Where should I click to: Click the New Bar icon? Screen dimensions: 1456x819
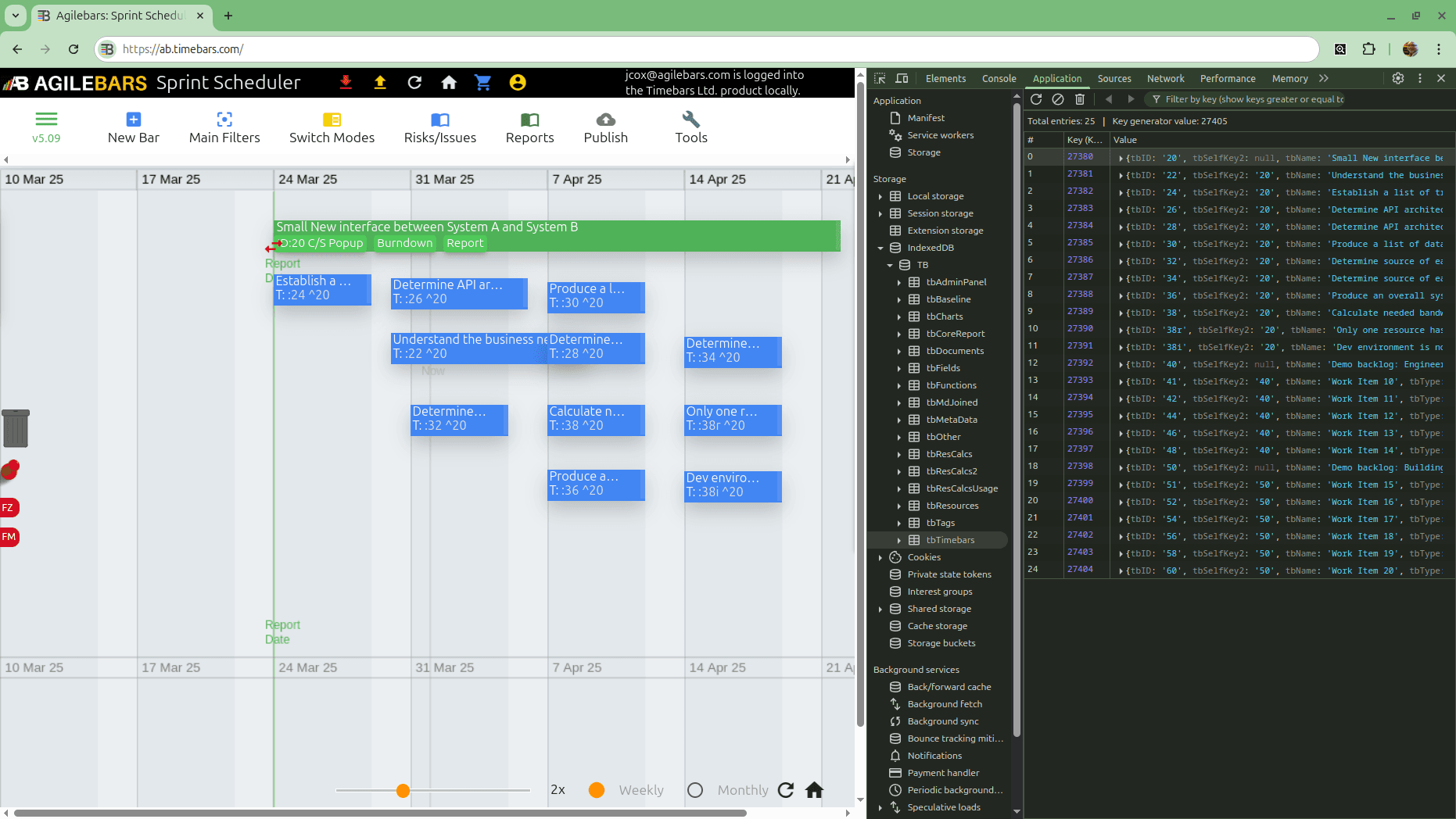tap(134, 119)
